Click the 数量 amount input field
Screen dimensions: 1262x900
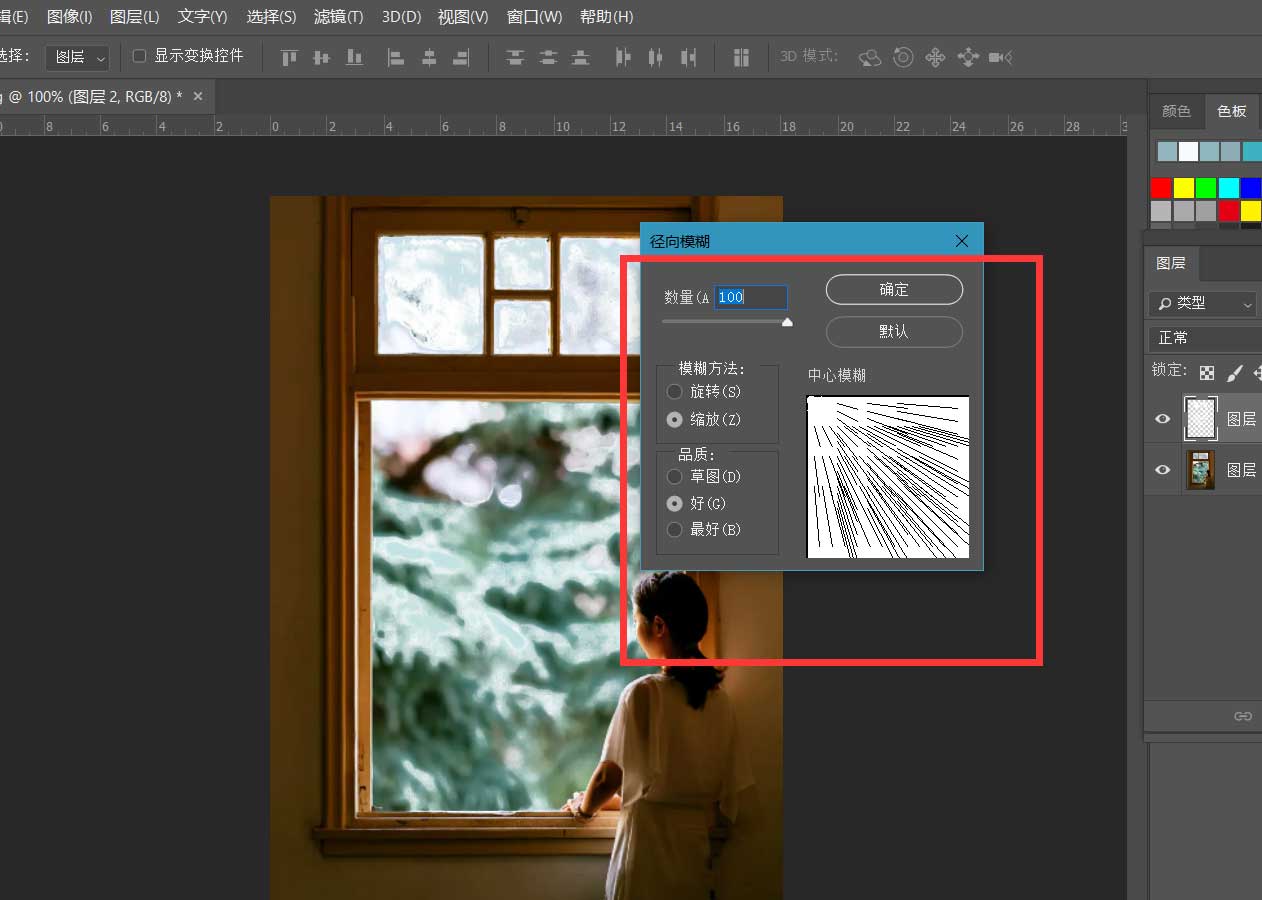coord(751,297)
